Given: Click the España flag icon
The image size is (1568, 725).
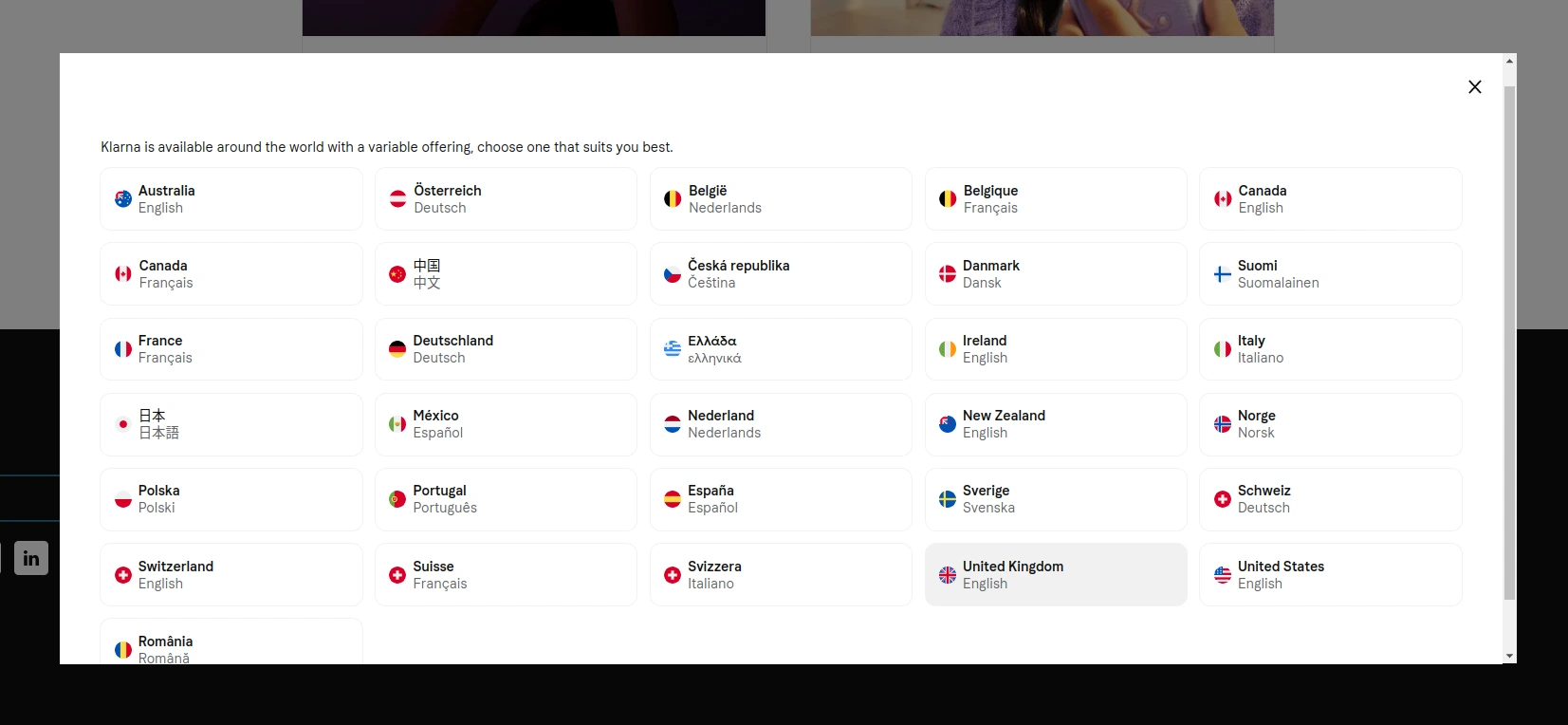Looking at the screenshot, I should pyautogui.click(x=673, y=499).
